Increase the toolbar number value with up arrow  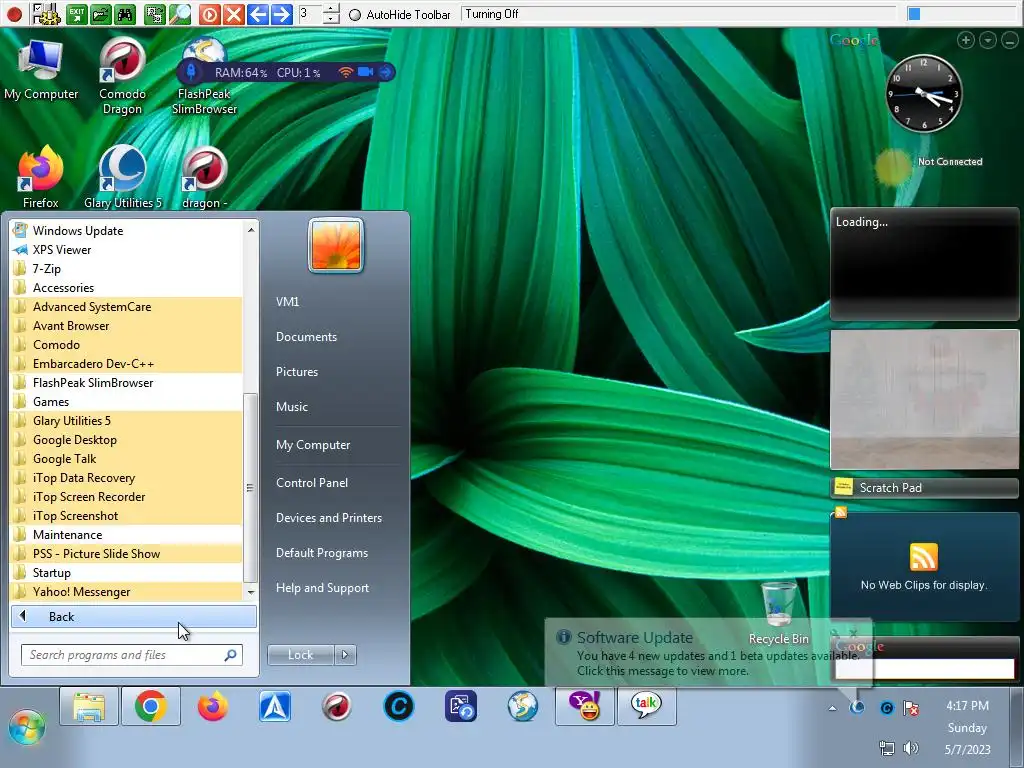(331, 8)
